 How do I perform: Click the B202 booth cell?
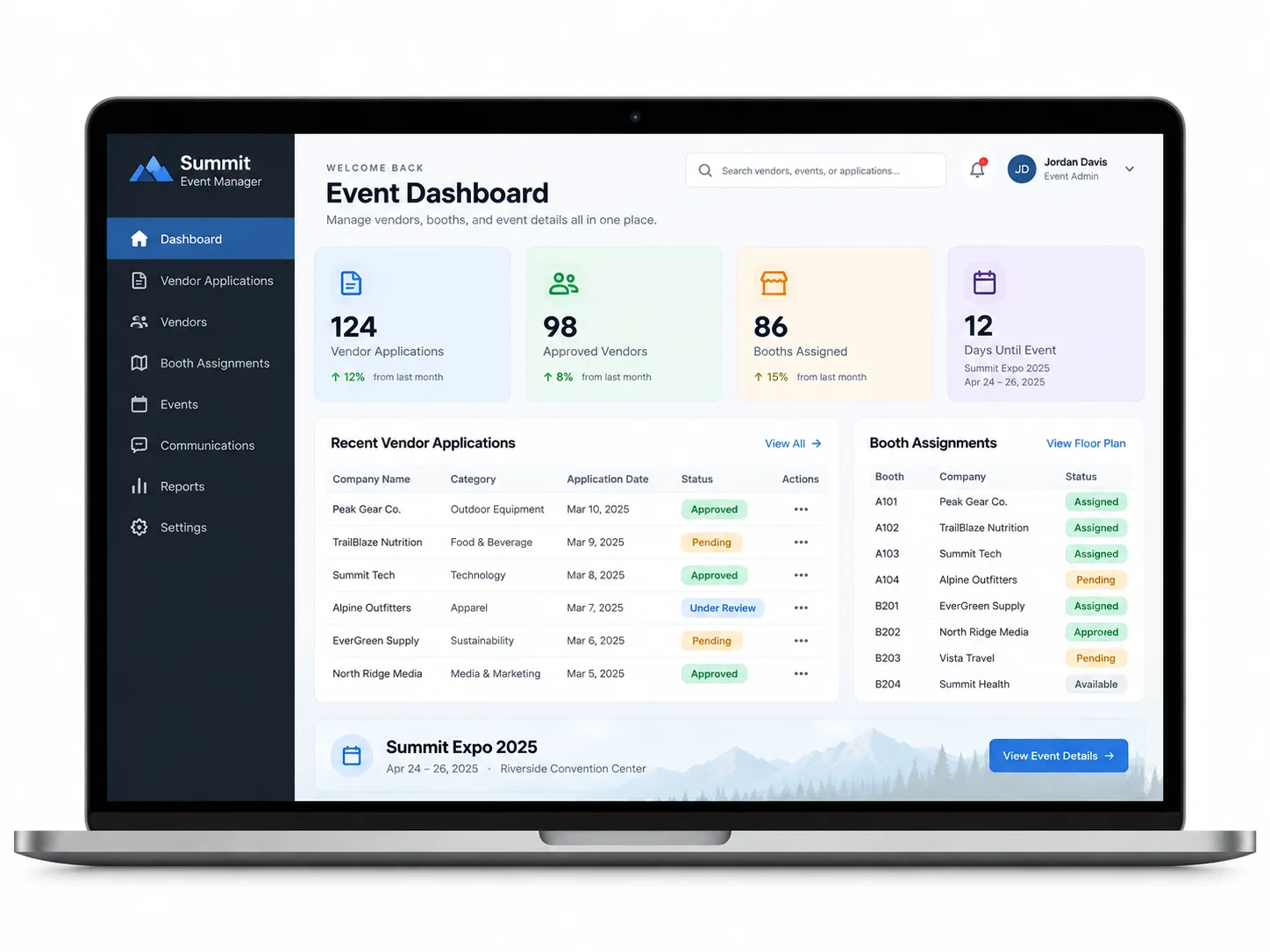pos(888,632)
